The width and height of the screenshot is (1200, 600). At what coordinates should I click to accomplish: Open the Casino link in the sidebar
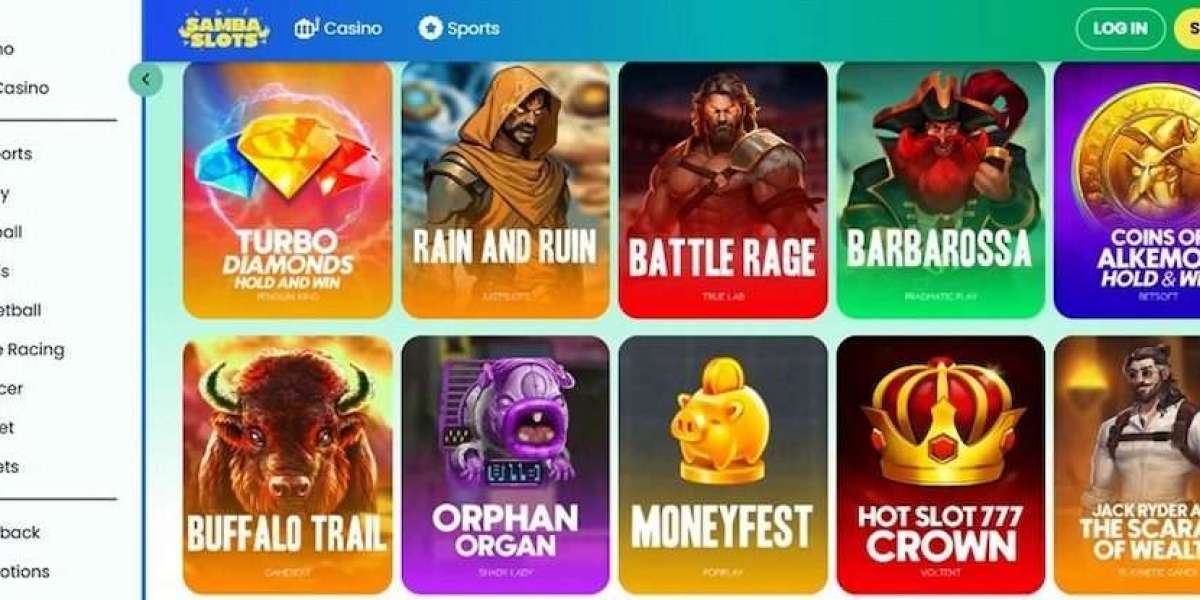tap(24, 88)
